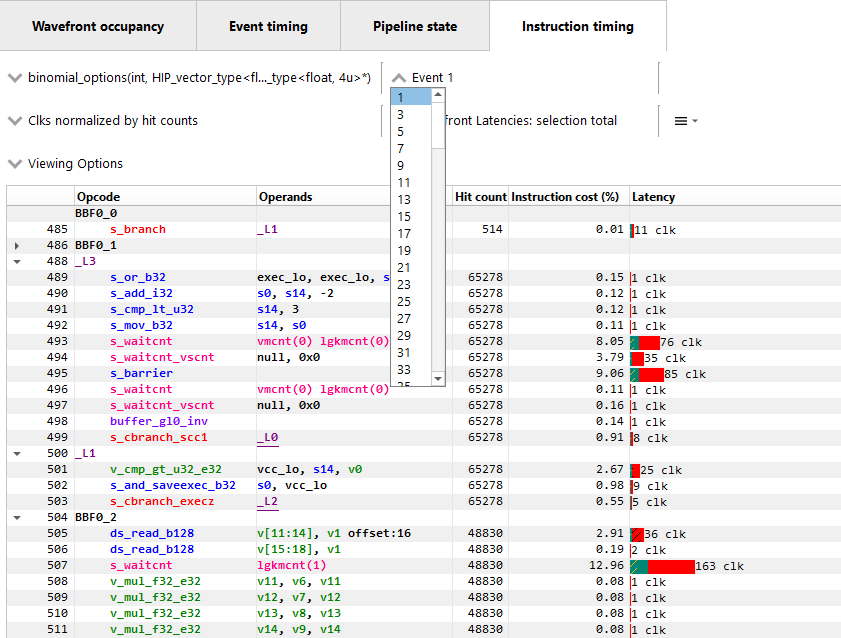Sort by the Hit count column header
Image resolution: width=841 pixels, height=638 pixels.
pyautogui.click(x=481, y=197)
